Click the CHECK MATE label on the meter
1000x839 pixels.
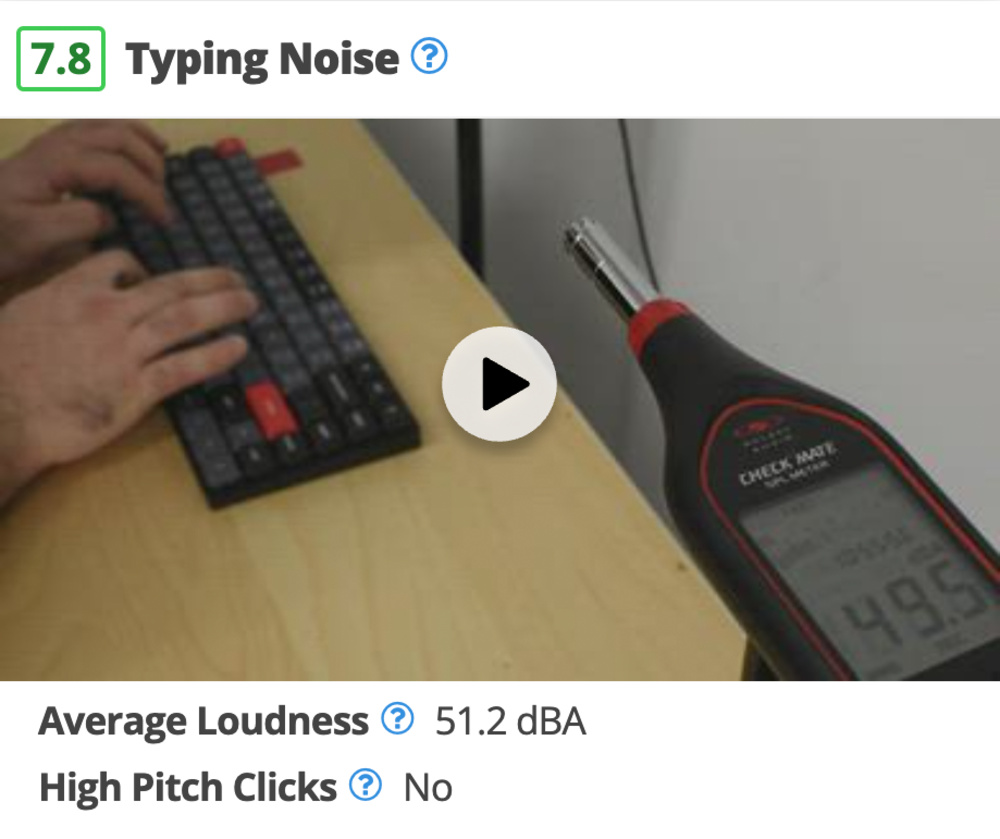(x=788, y=462)
